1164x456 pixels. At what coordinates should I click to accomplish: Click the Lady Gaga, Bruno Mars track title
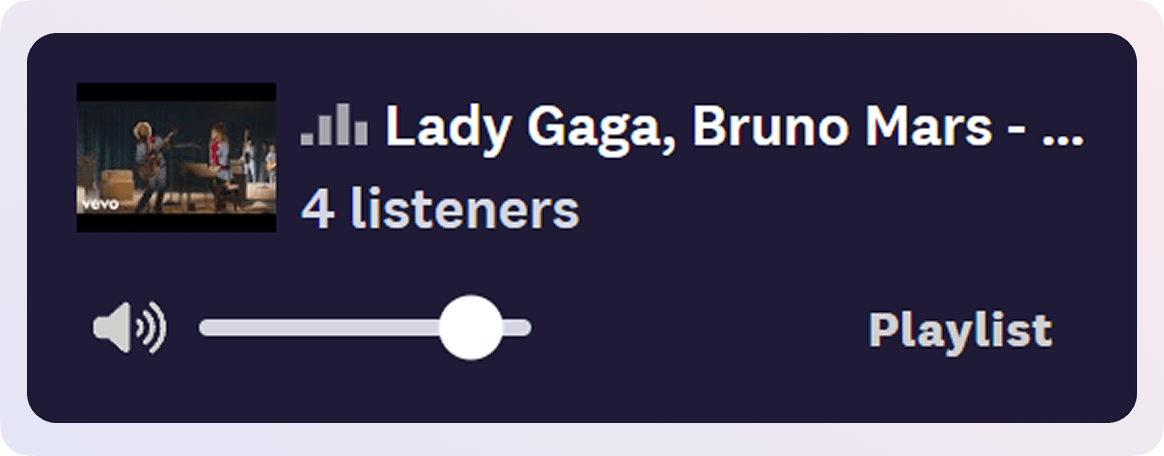(x=734, y=127)
